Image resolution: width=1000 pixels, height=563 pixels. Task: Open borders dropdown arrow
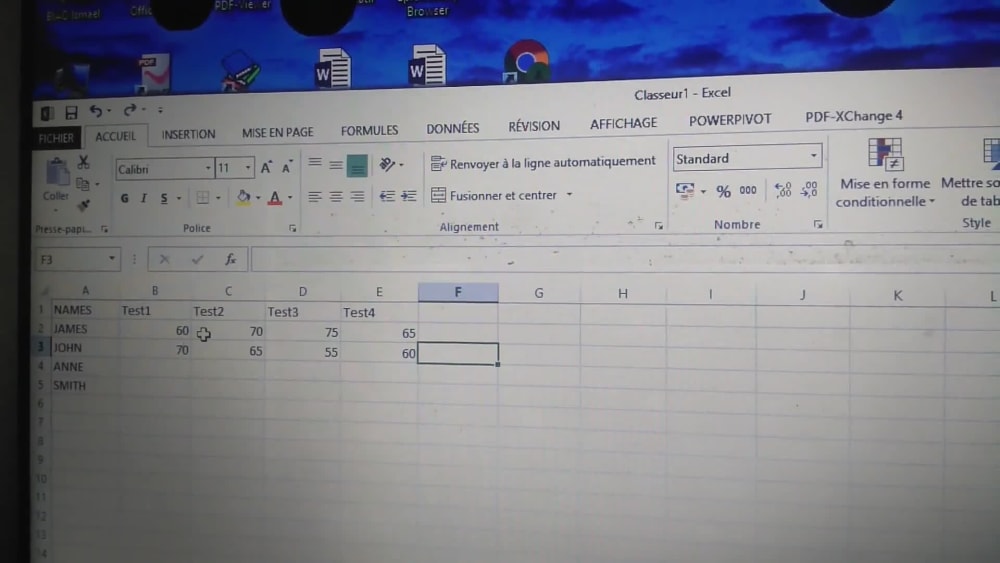pyautogui.click(x=218, y=198)
